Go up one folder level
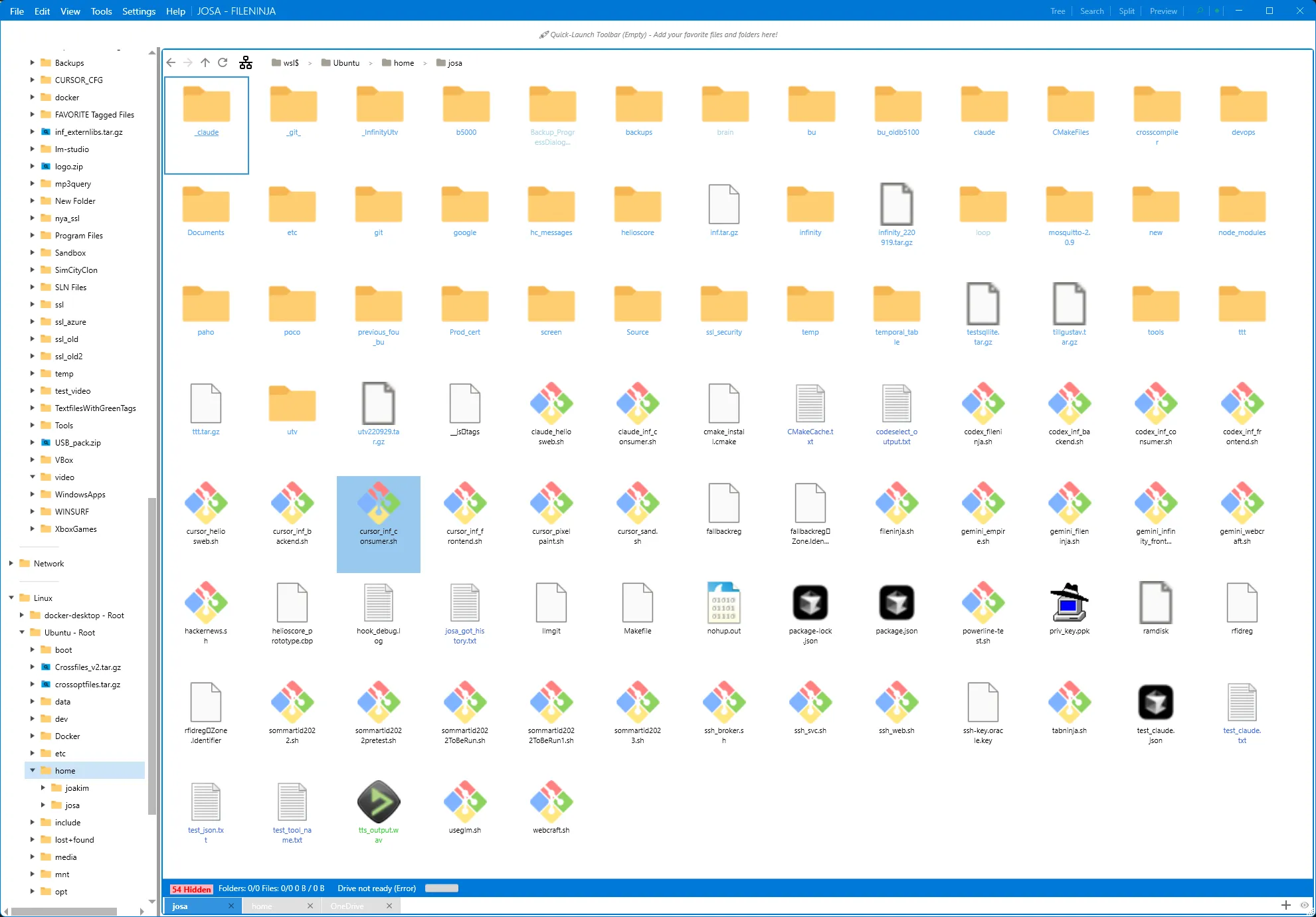Screen dimensions: 1316x917 point(205,62)
